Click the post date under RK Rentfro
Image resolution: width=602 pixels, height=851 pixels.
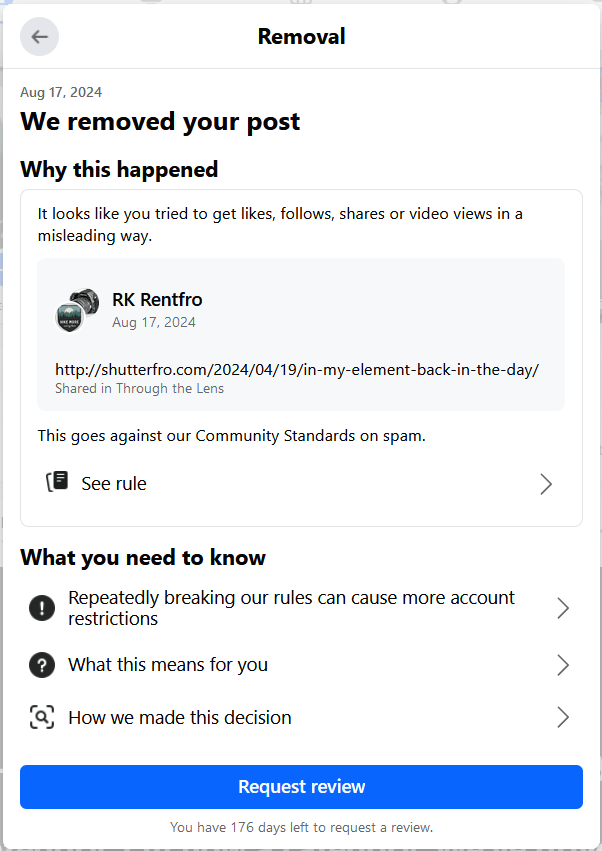point(154,322)
